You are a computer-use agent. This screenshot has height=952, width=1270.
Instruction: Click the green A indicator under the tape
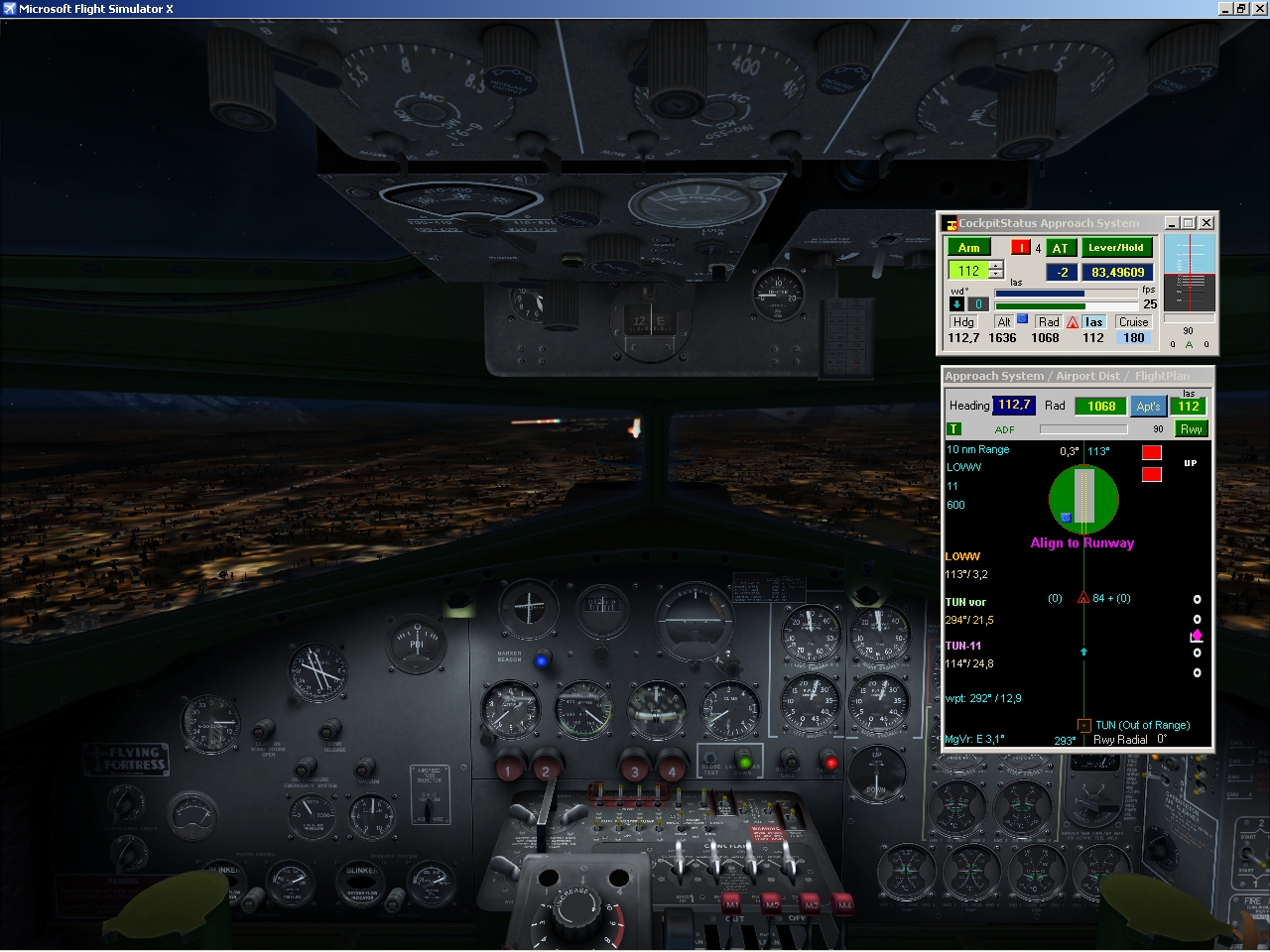point(1189,345)
